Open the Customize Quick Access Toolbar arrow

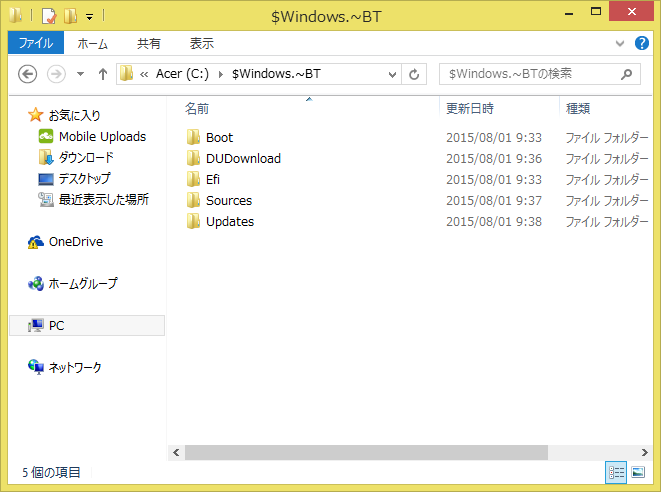[x=89, y=17]
